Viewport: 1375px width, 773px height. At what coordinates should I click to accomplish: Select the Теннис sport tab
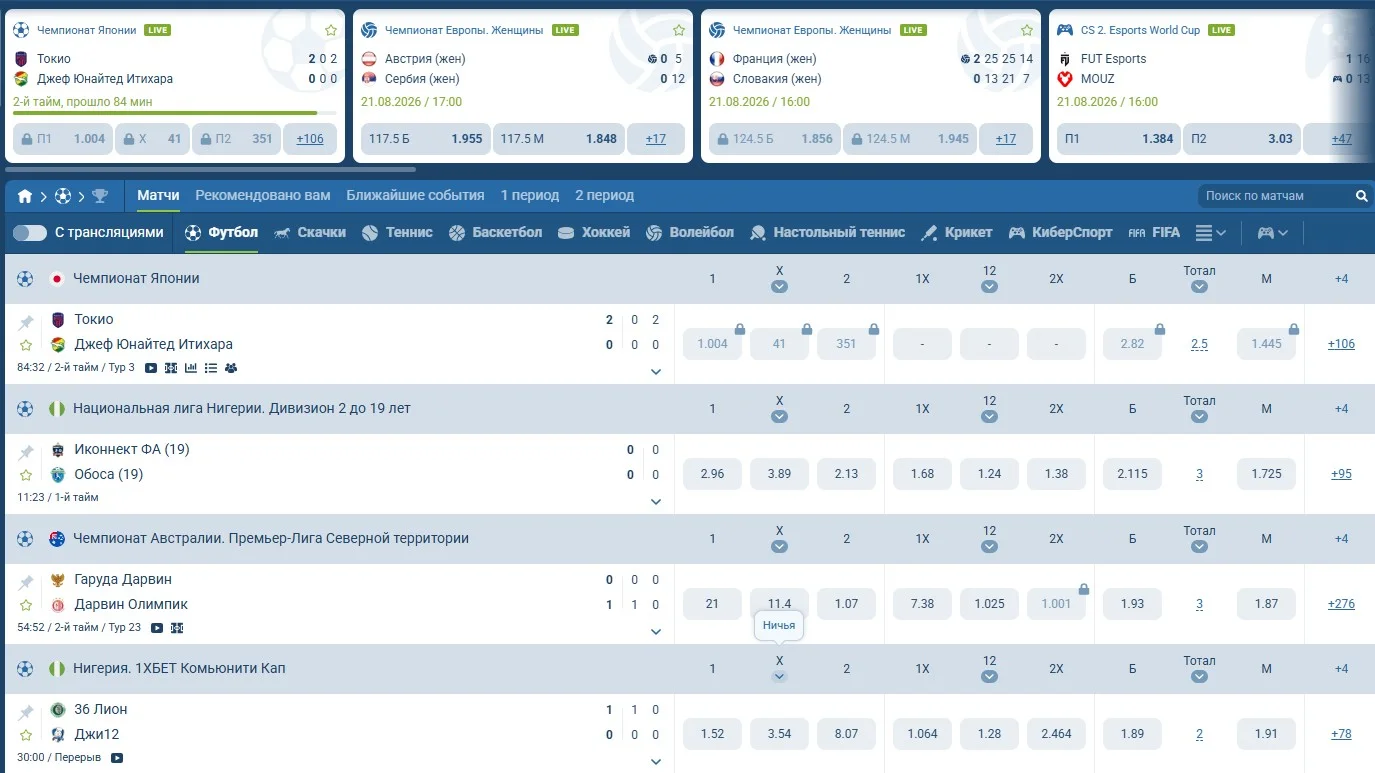tap(397, 233)
